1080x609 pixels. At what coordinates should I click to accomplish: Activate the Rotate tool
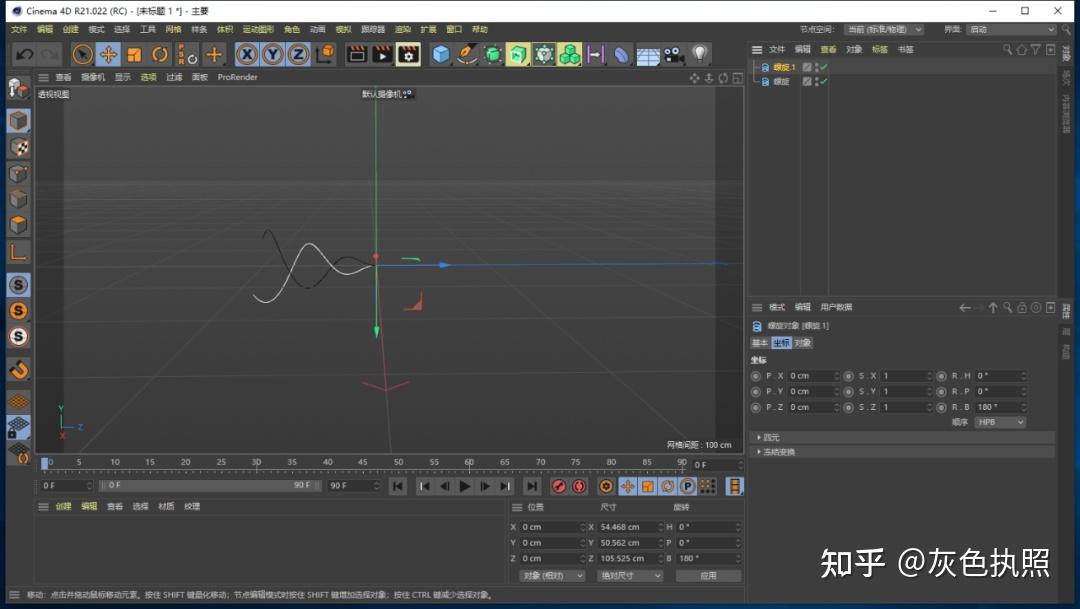160,54
